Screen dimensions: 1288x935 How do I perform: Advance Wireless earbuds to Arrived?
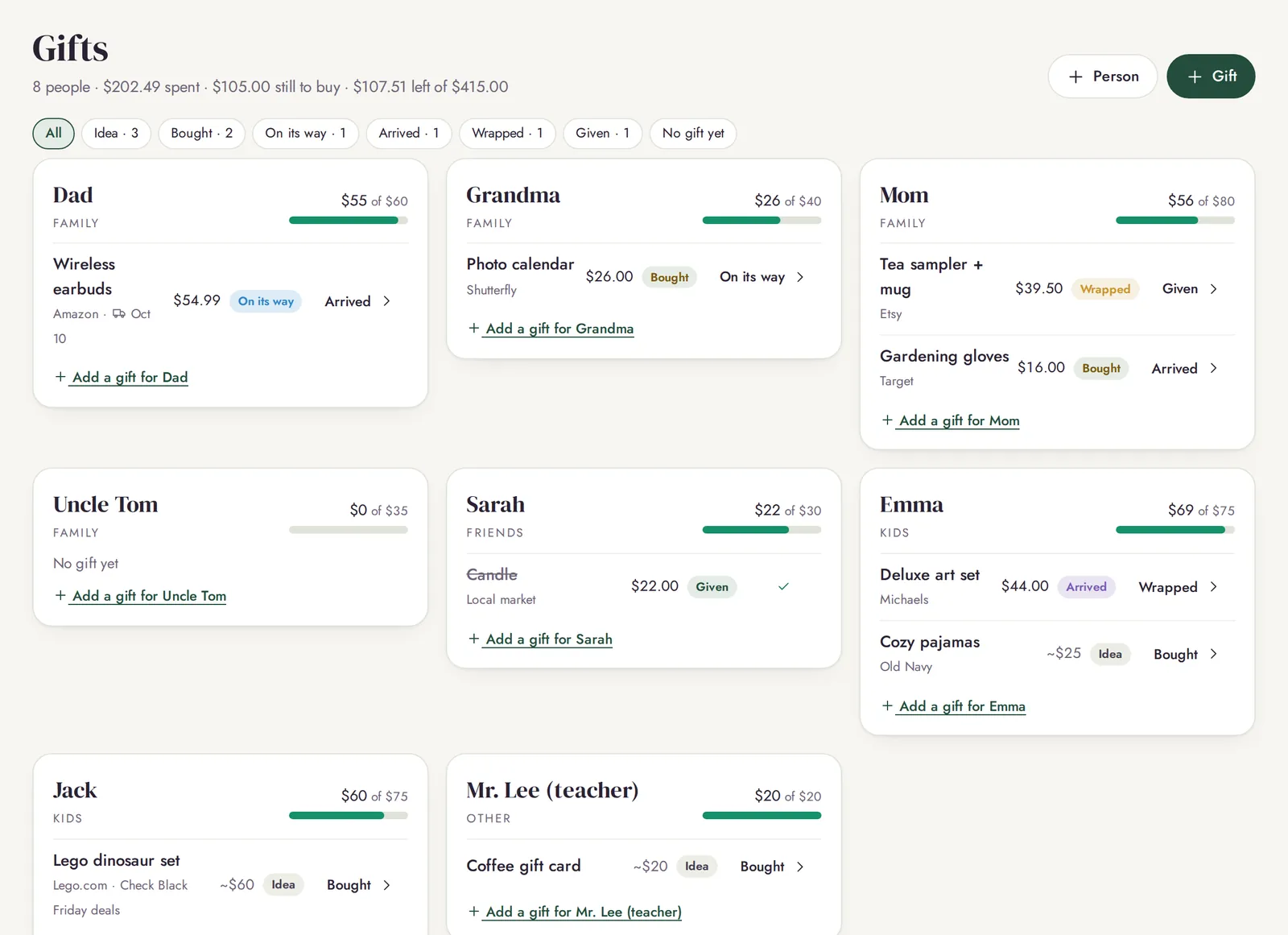[x=348, y=301]
